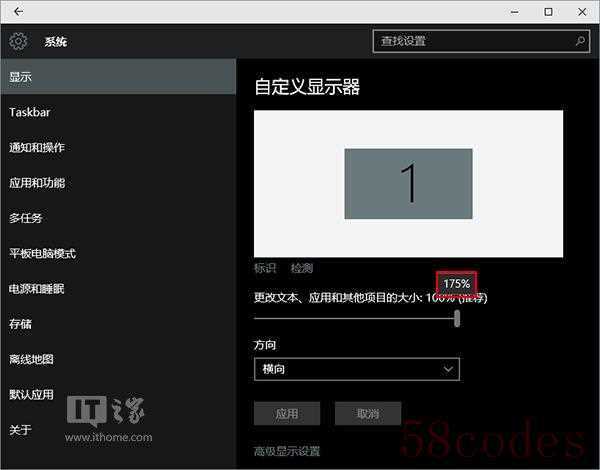
Task: Open 通知和操作 settings page
Action: pos(37,148)
